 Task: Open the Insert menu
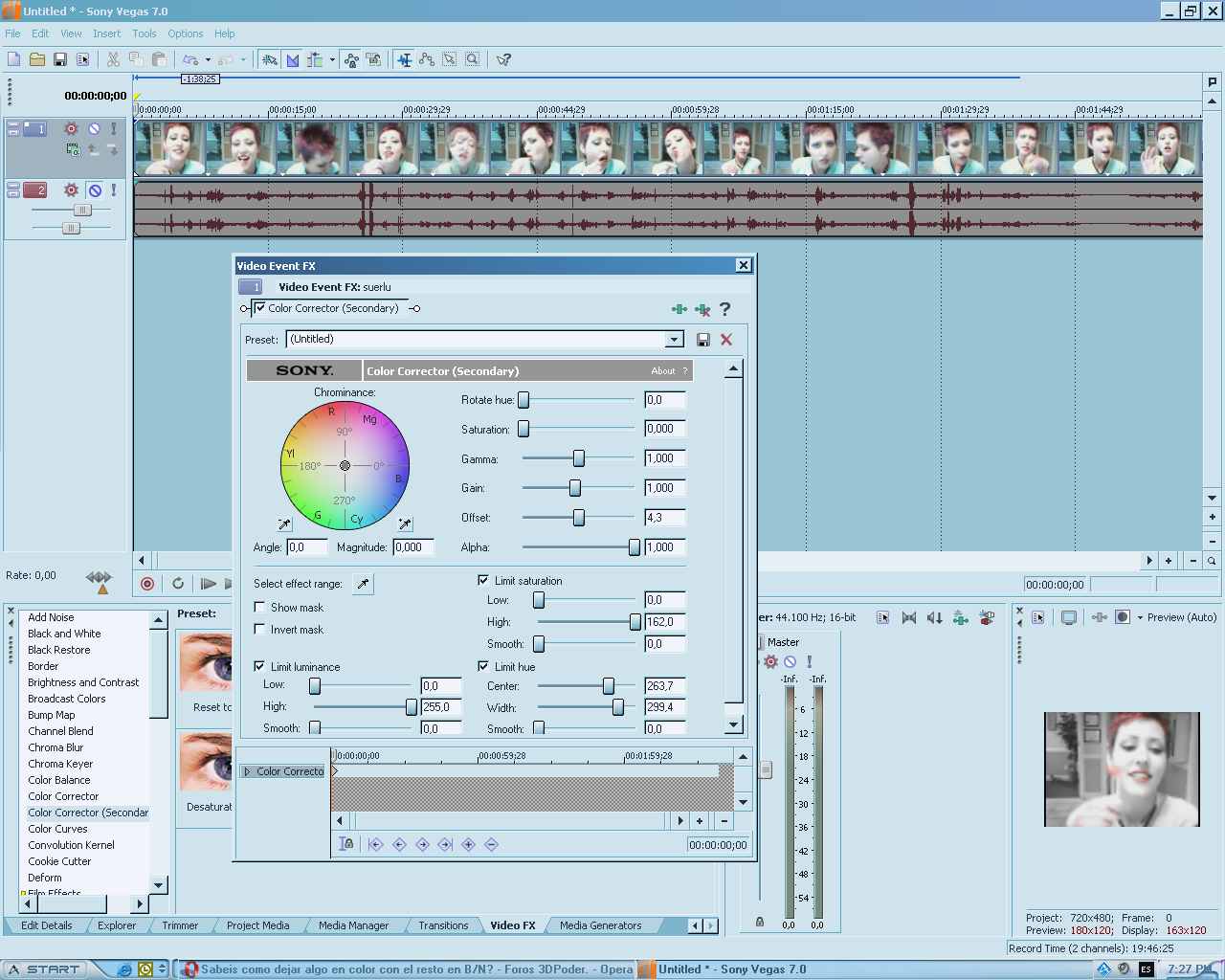(106, 33)
